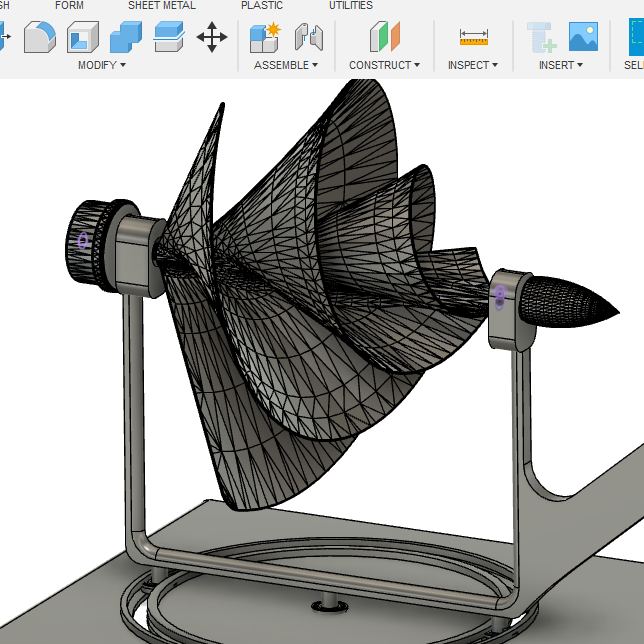The image size is (644, 644).
Task: Click the Measure ruler icon
Action: [474, 37]
